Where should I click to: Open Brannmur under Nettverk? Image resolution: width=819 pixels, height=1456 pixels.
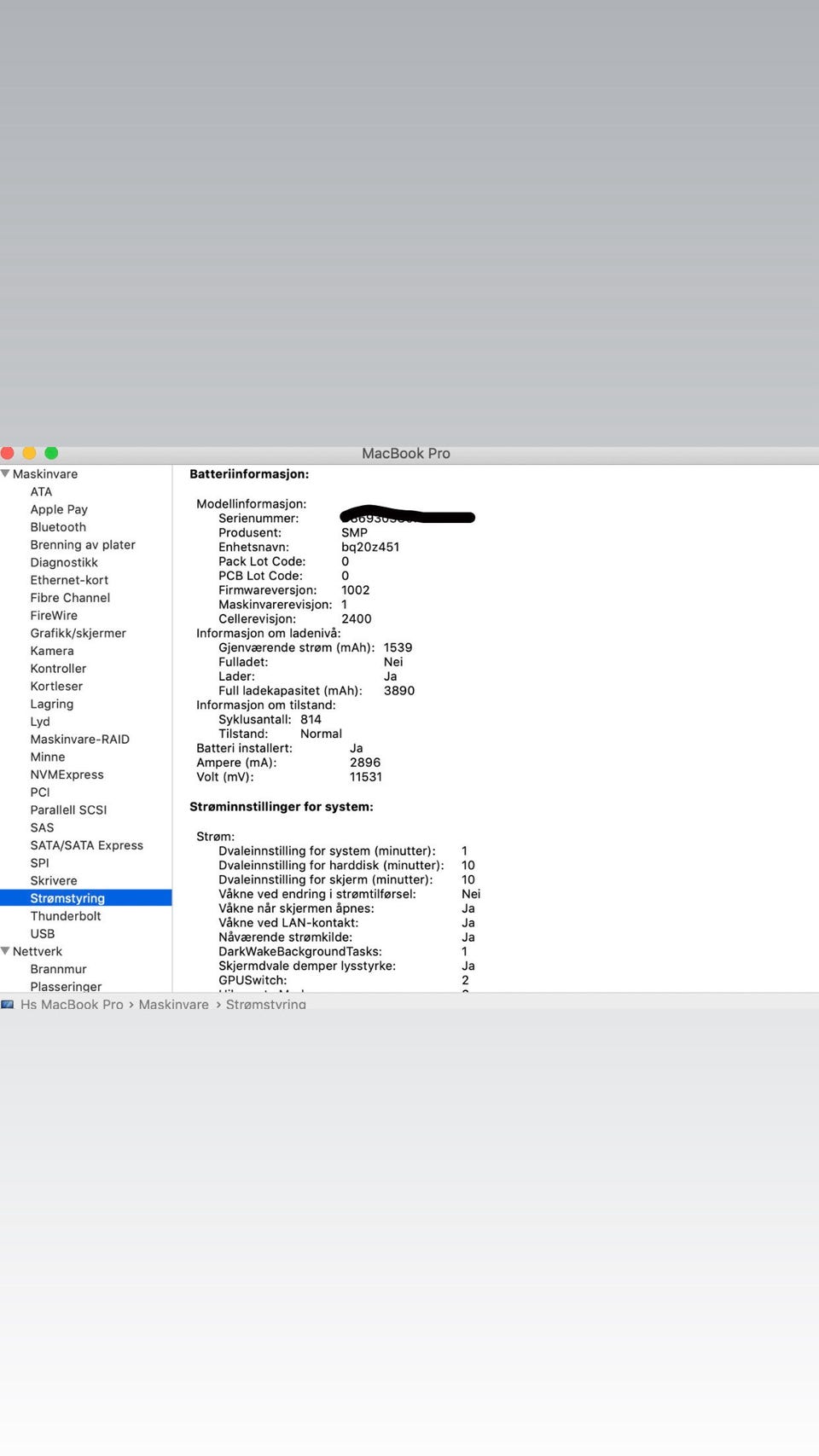(x=58, y=969)
